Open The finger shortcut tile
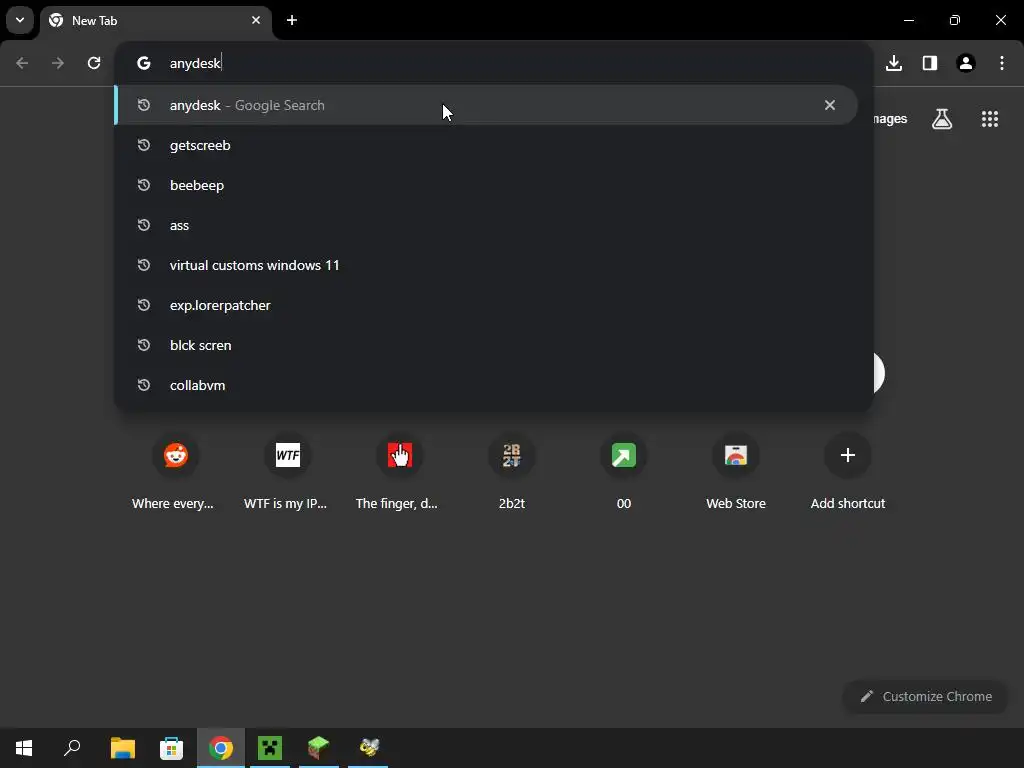This screenshot has height=768, width=1024. click(x=399, y=472)
